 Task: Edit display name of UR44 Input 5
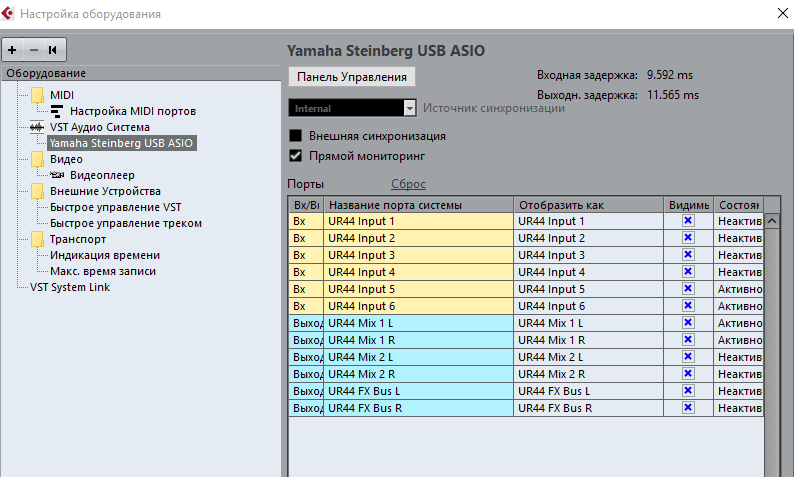(x=588, y=289)
